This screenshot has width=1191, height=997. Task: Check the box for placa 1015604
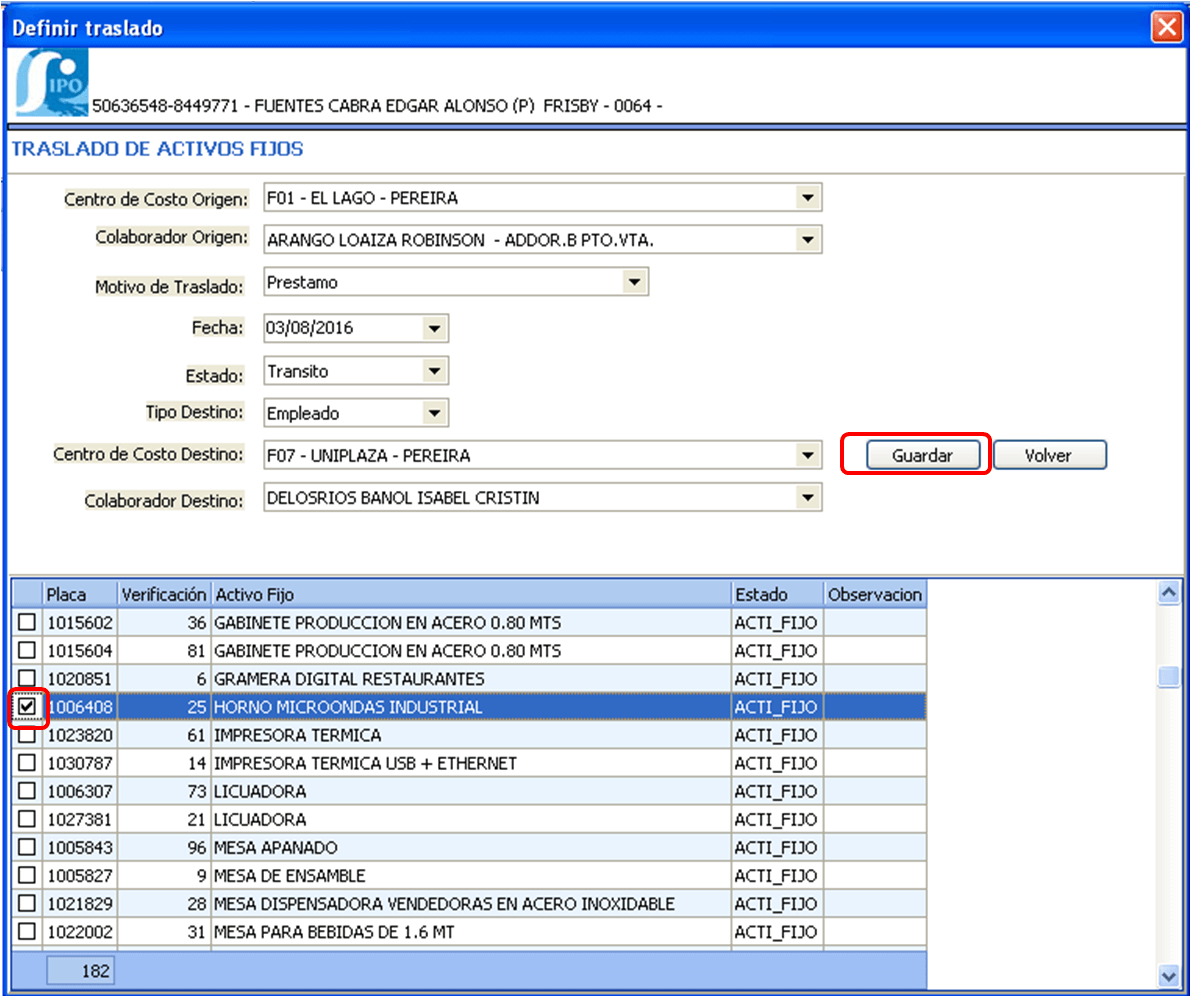click(27, 651)
